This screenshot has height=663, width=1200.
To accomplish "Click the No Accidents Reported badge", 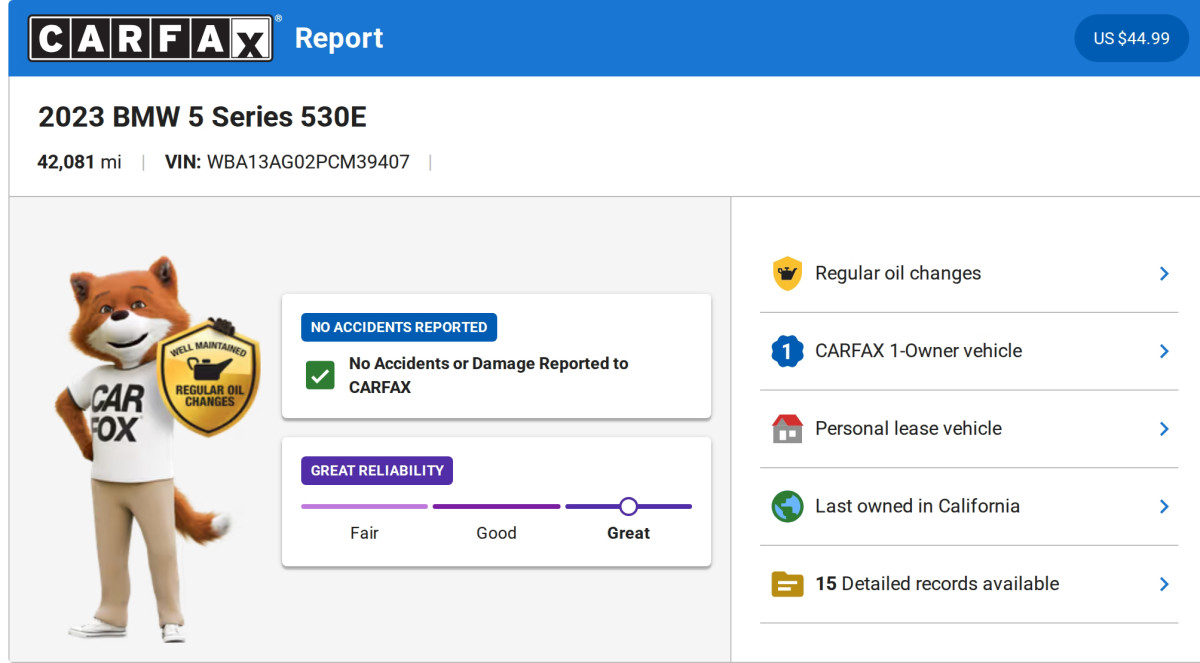I will (399, 327).
